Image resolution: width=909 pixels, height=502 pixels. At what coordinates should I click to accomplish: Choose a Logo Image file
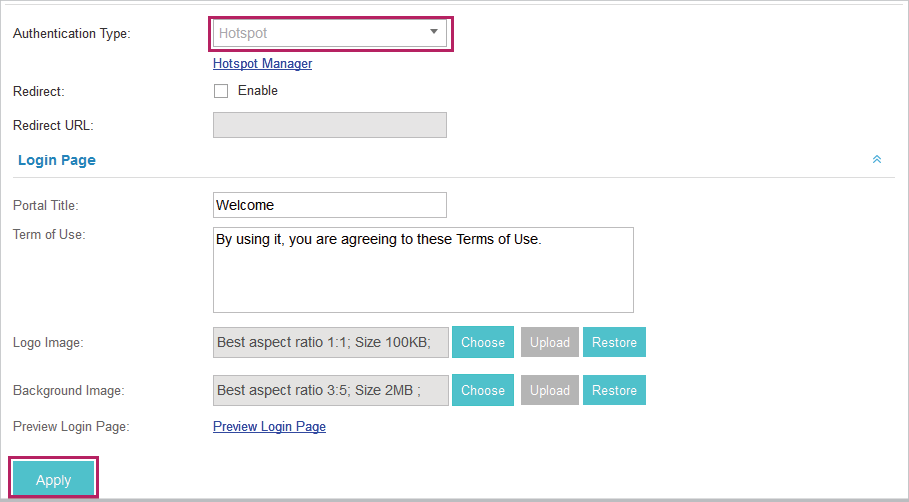pyautogui.click(x=483, y=343)
